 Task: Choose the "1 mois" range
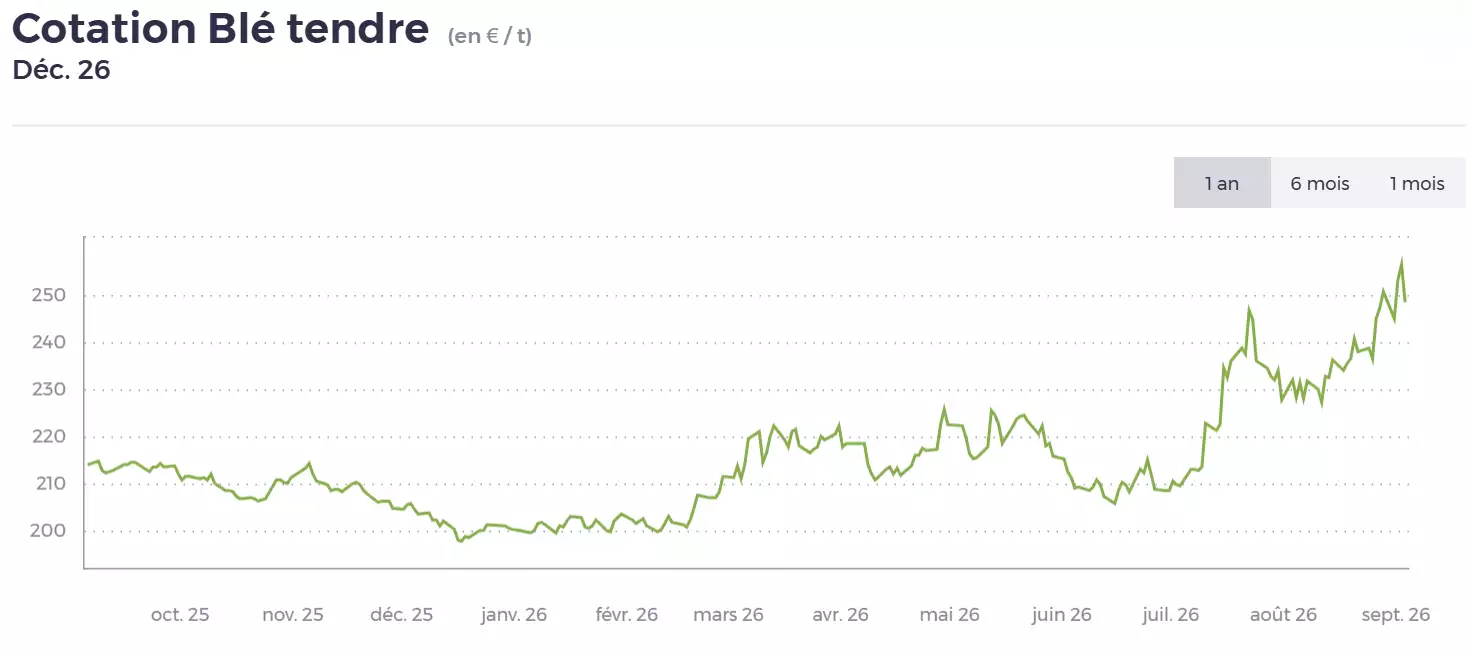point(1417,183)
